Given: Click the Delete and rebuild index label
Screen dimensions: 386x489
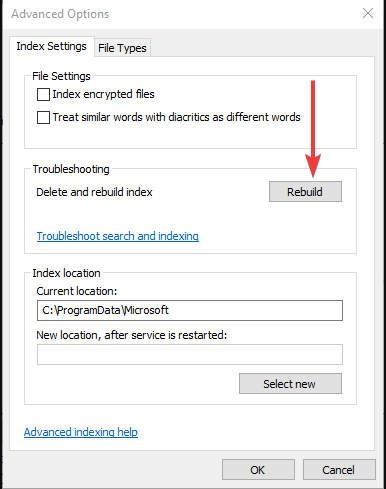Looking at the screenshot, I should [94, 192].
